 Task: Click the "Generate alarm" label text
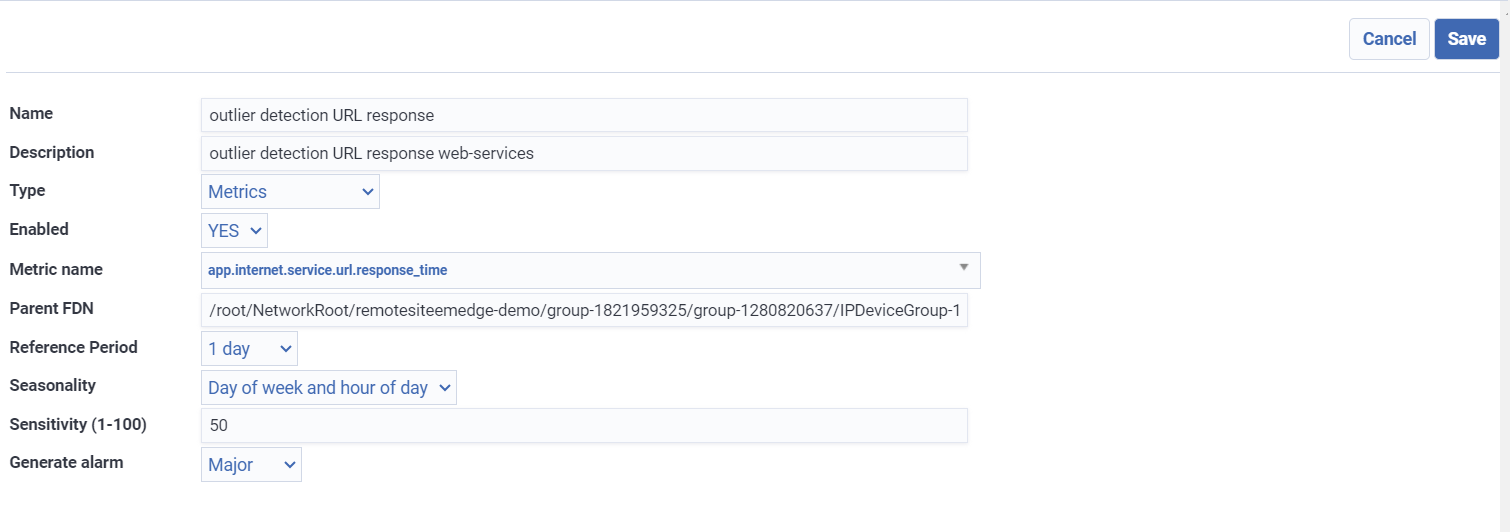(x=66, y=463)
